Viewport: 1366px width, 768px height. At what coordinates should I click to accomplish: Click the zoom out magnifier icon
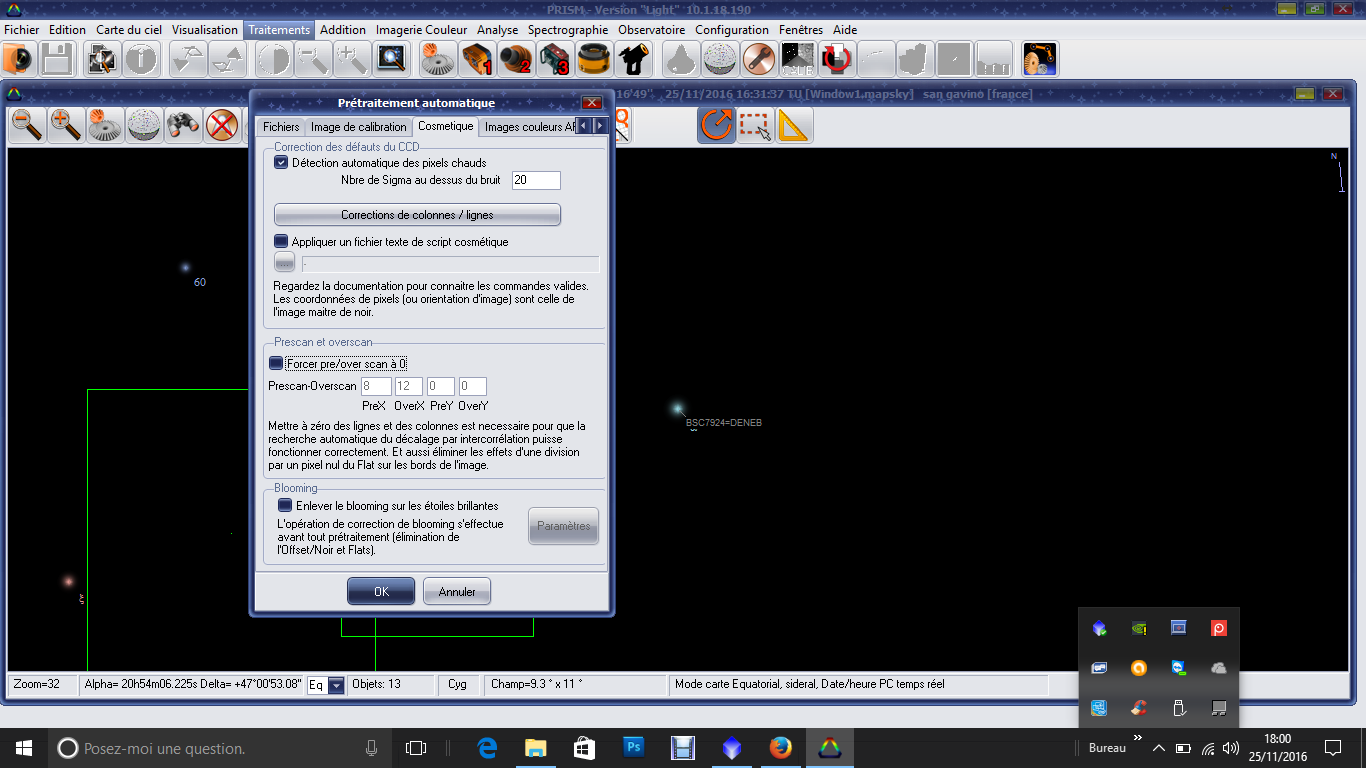click(27, 125)
